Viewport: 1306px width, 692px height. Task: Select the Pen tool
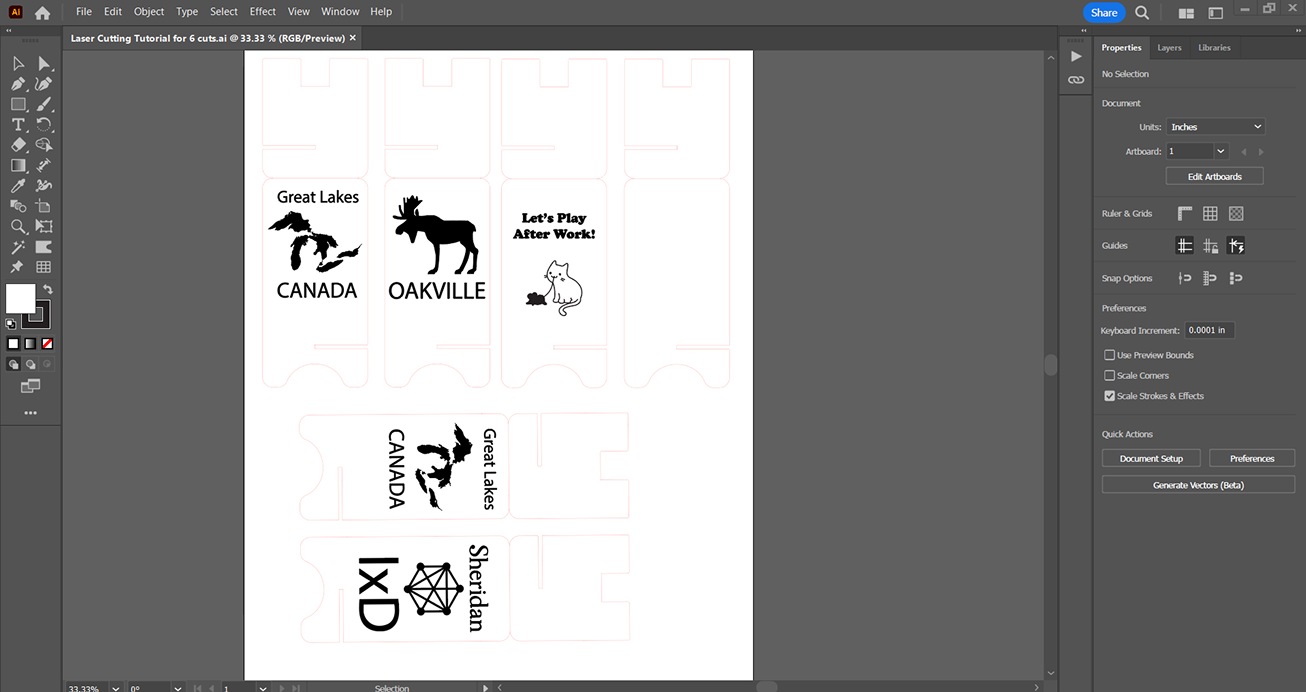pos(18,84)
